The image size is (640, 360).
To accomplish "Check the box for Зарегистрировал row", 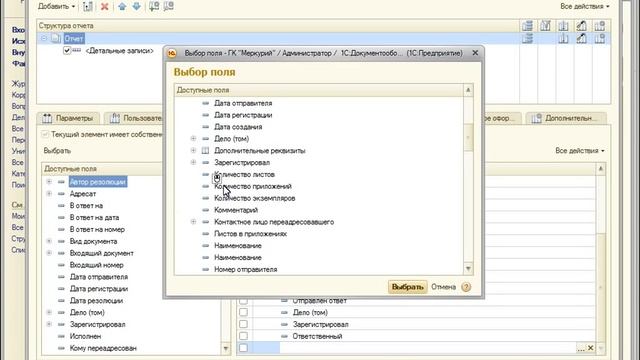I will (x=243, y=324).
